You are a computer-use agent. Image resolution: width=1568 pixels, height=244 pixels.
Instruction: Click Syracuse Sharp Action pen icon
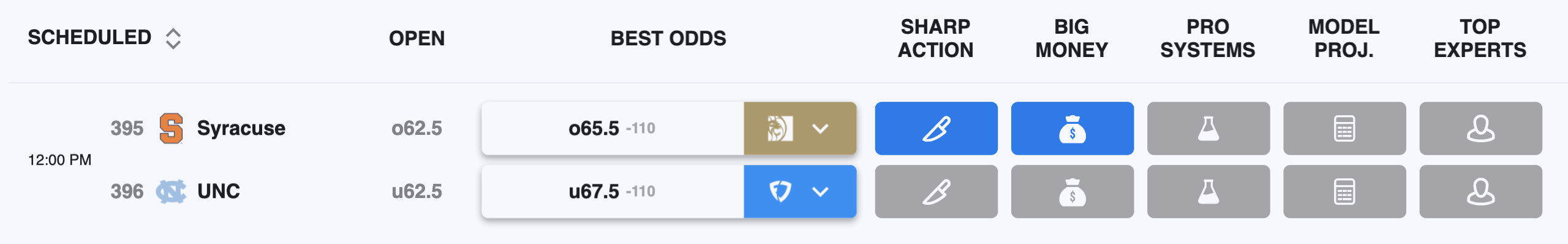[x=936, y=128]
